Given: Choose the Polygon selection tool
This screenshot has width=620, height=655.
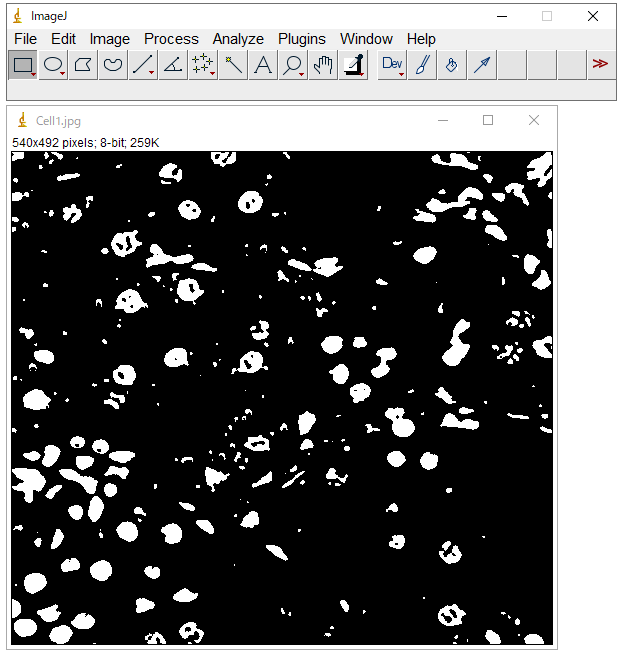Looking at the screenshot, I should point(83,65).
